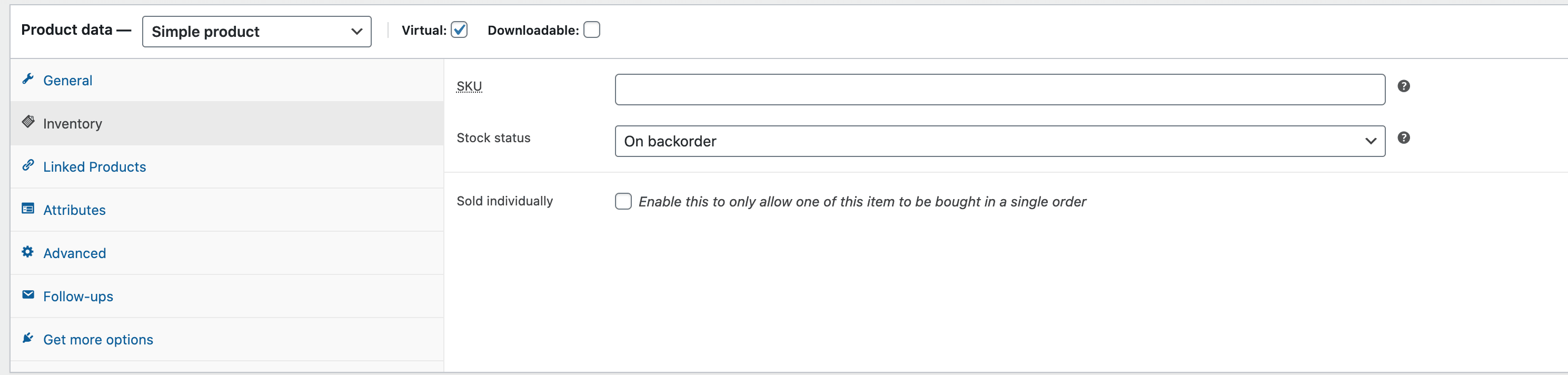This screenshot has height=375, width=1568.
Task: Enable the Downloadable checkbox
Action: (590, 29)
